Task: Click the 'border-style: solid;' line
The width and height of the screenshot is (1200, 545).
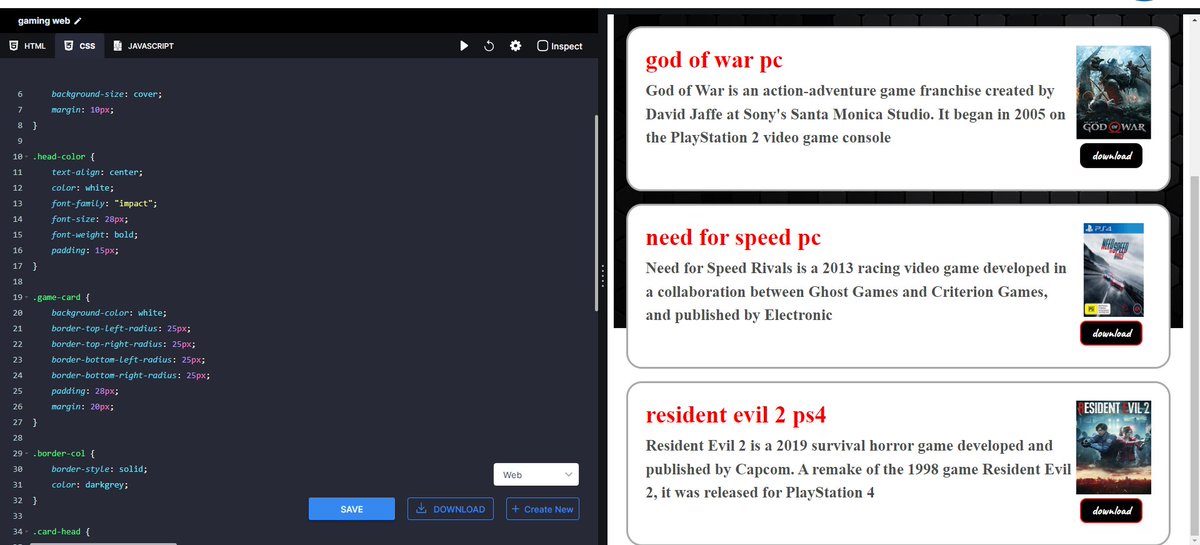Action: point(97,468)
